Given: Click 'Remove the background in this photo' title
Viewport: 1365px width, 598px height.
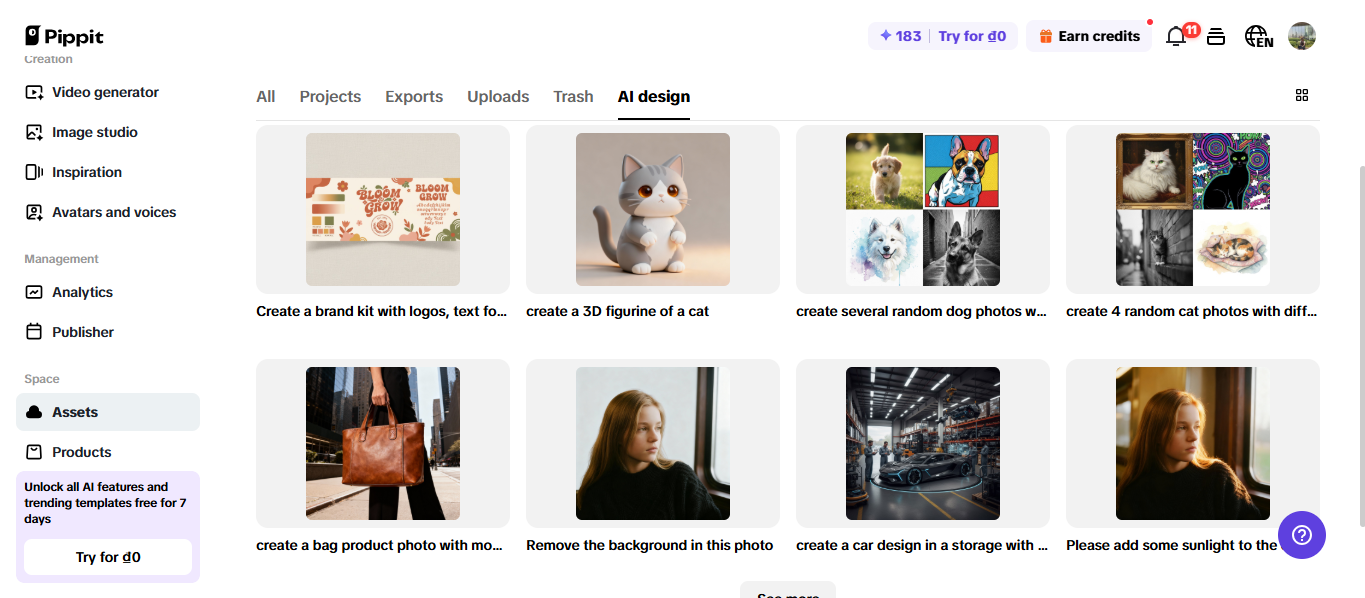Looking at the screenshot, I should 650,545.
